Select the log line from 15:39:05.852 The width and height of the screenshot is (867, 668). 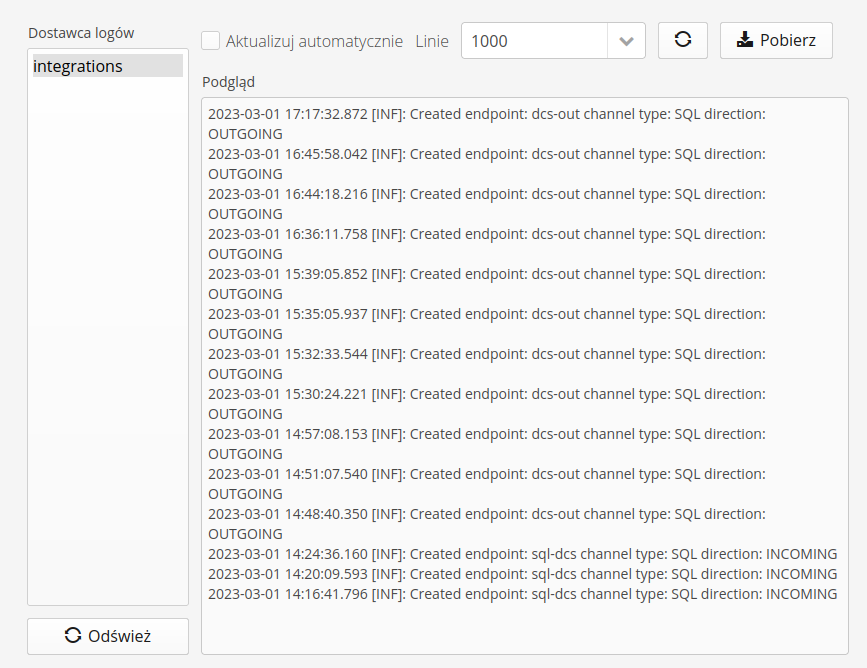(x=486, y=274)
